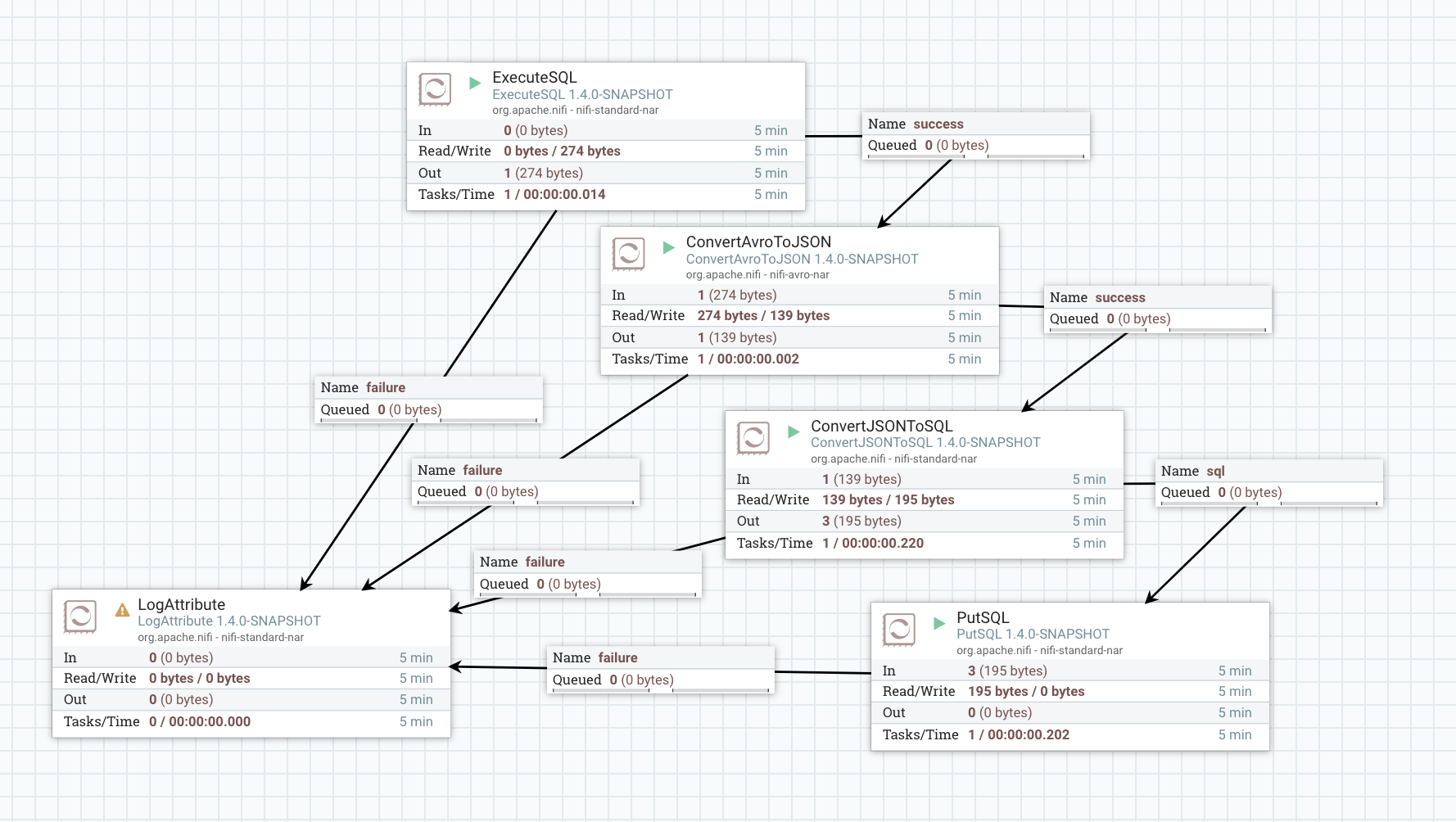Click the ExecuteSQL processor icon
Image resolution: width=1456 pixels, height=822 pixels.
tap(435, 89)
